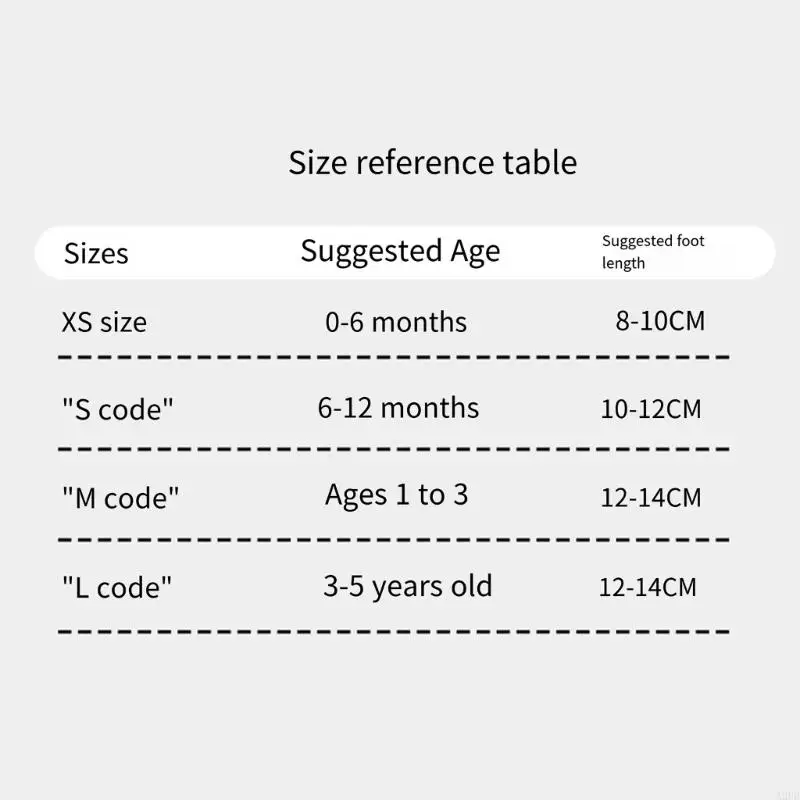Click the '6-12 months' age cell
This screenshot has width=800, height=800.
(398, 408)
